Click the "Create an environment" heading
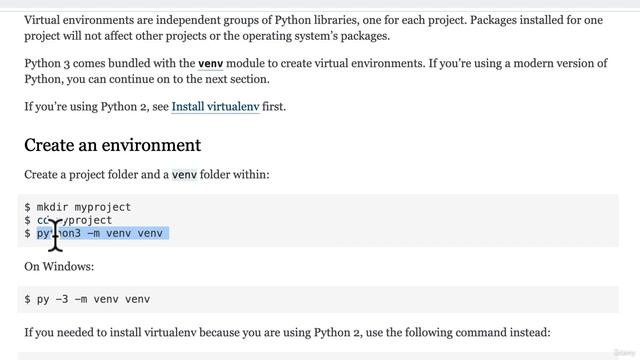This screenshot has width=640, height=360. (x=113, y=145)
